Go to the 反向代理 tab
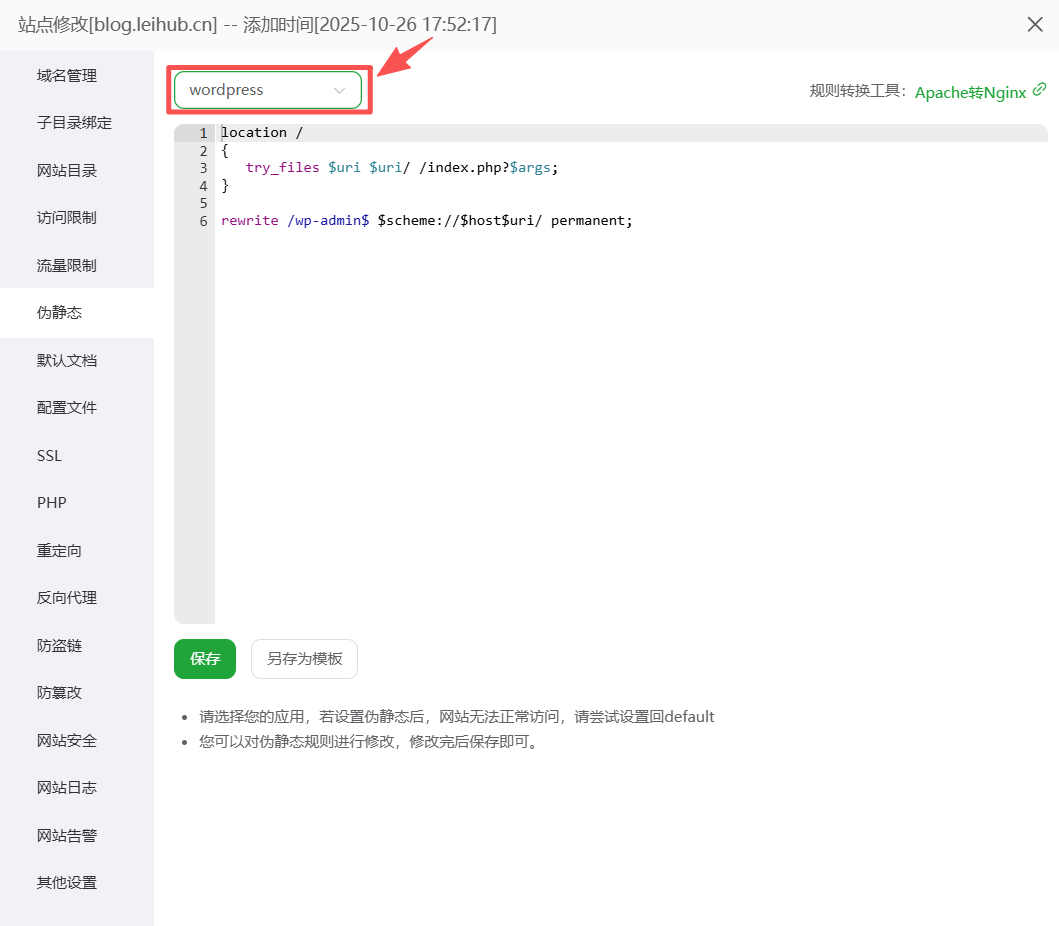1059x926 pixels. pyautogui.click(x=67, y=598)
